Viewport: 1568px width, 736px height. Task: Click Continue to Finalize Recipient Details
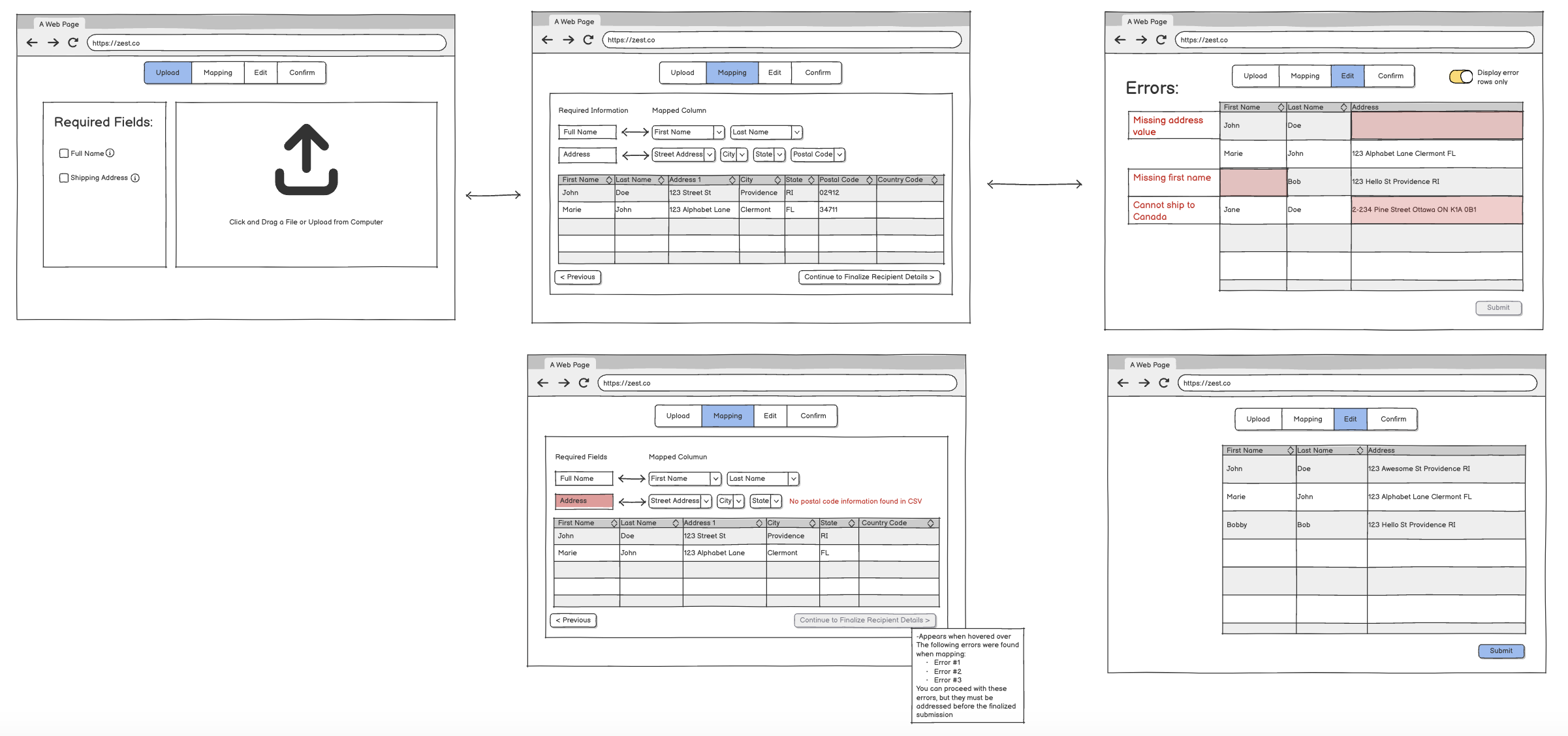tap(869, 277)
